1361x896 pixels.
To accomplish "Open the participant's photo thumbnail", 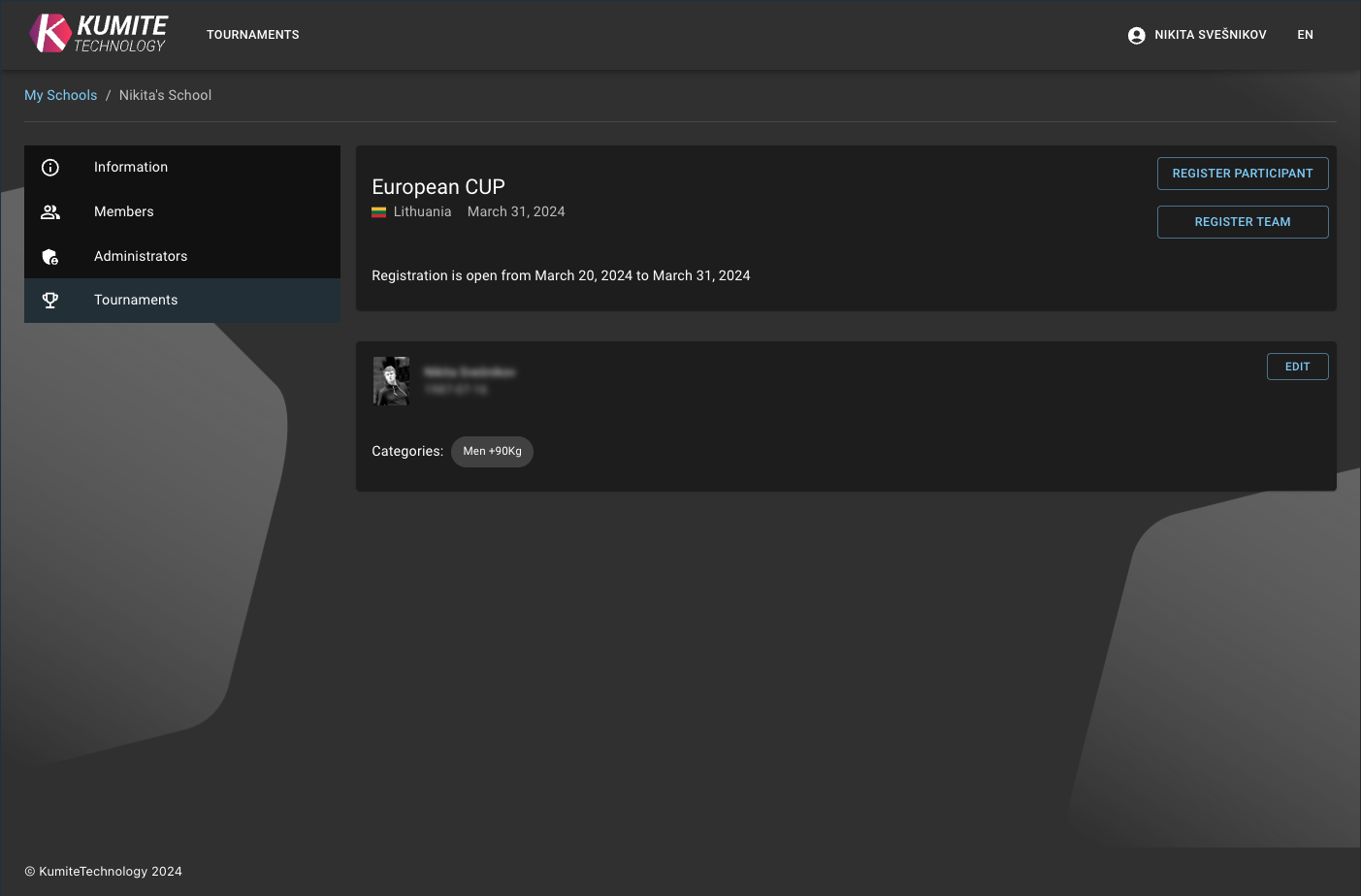I will [391, 381].
